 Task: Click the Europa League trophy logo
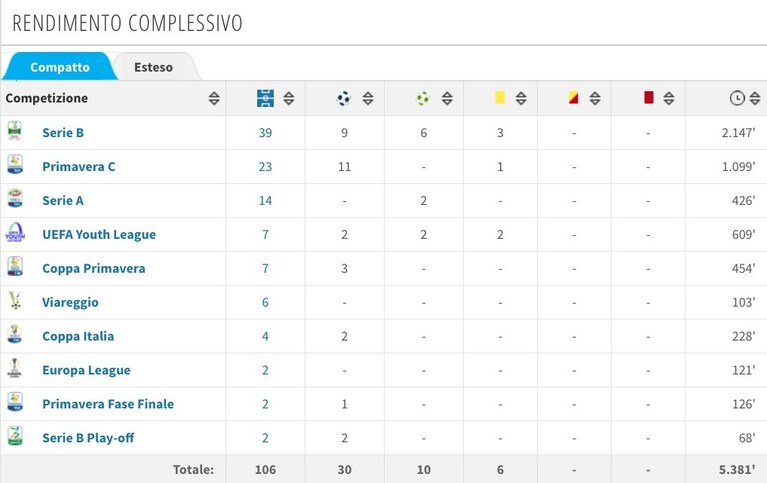[15, 368]
